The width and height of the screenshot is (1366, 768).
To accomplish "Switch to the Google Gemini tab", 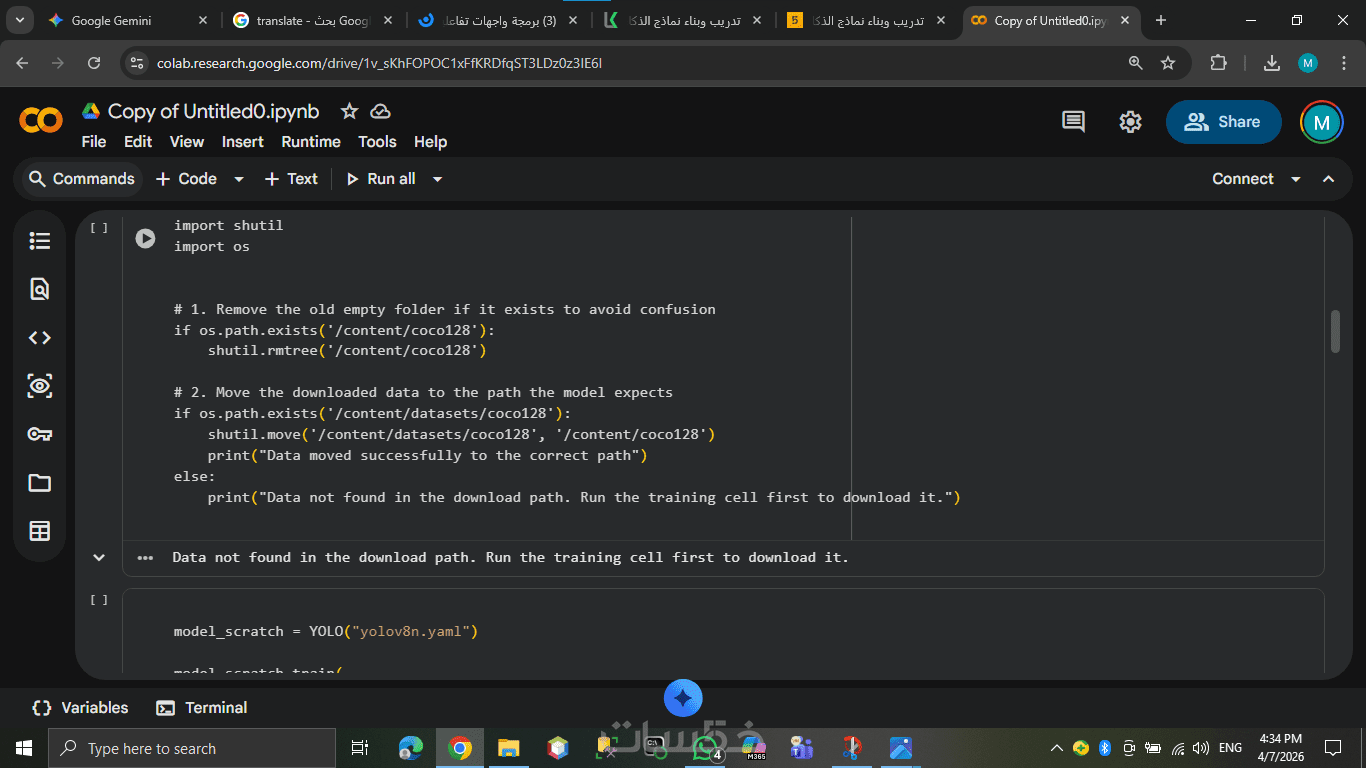I will coord(125,20).
